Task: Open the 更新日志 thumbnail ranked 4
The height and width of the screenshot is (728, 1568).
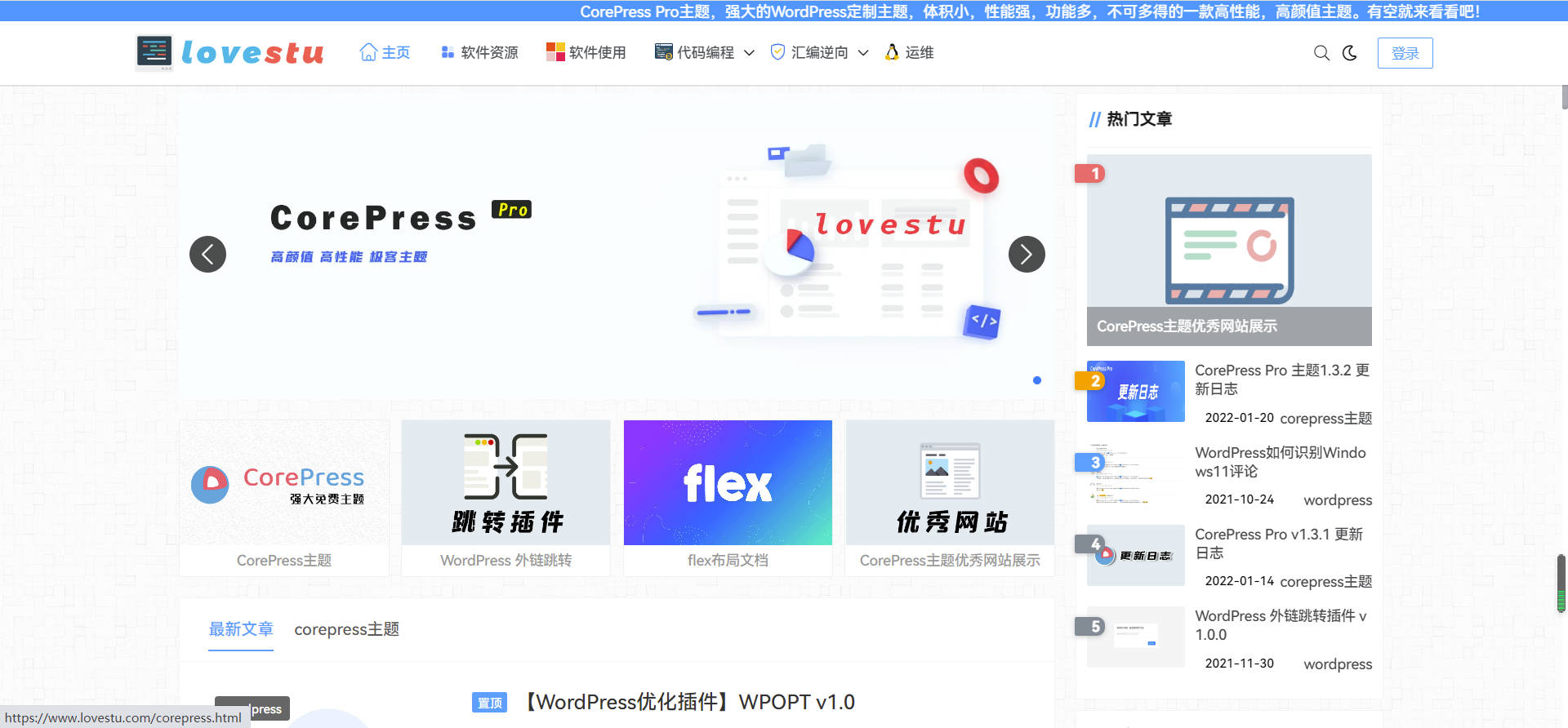Action: click(1136, 555)
